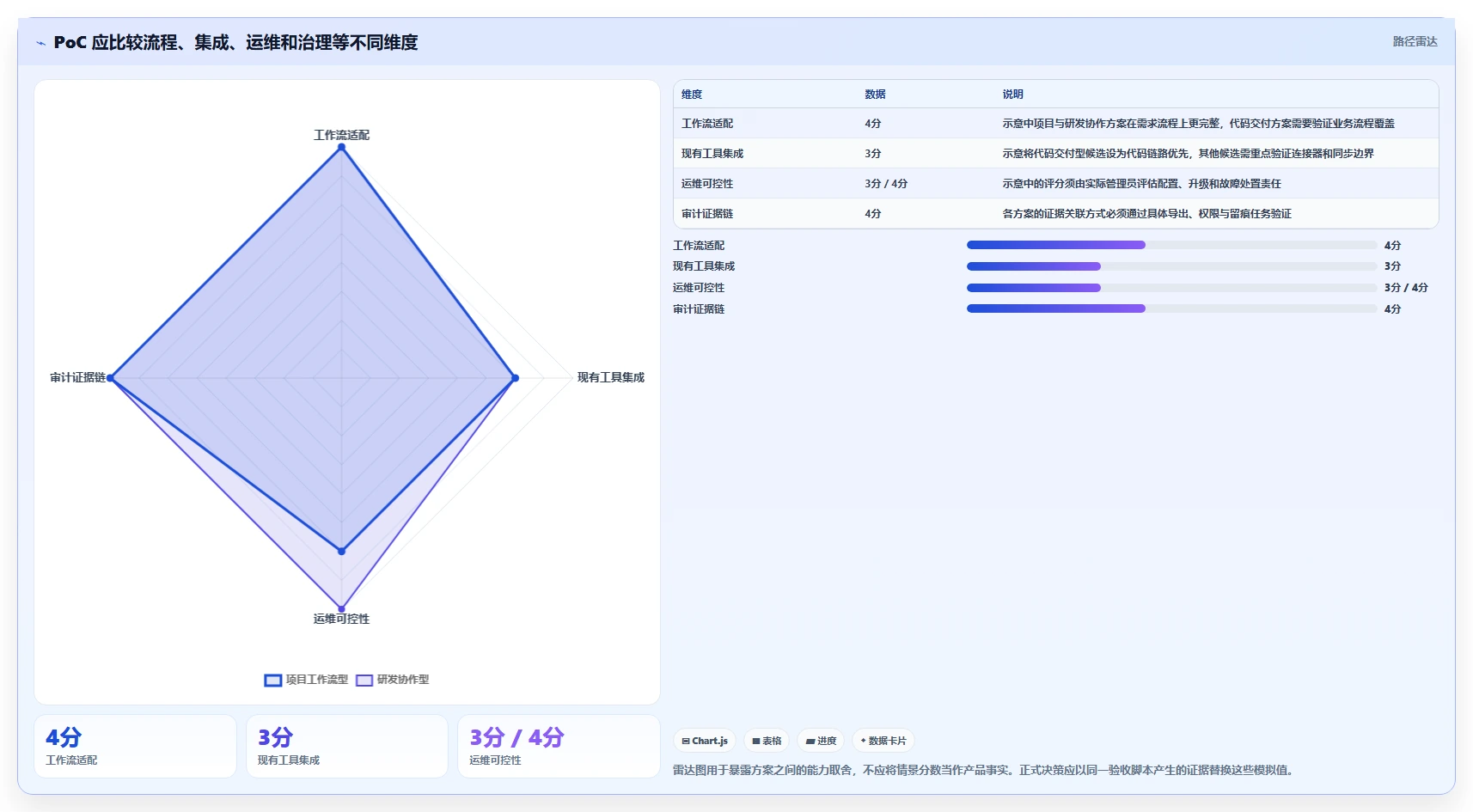
Task: Click the PoC 应比较流程 title text
Action: pos(235,42)
